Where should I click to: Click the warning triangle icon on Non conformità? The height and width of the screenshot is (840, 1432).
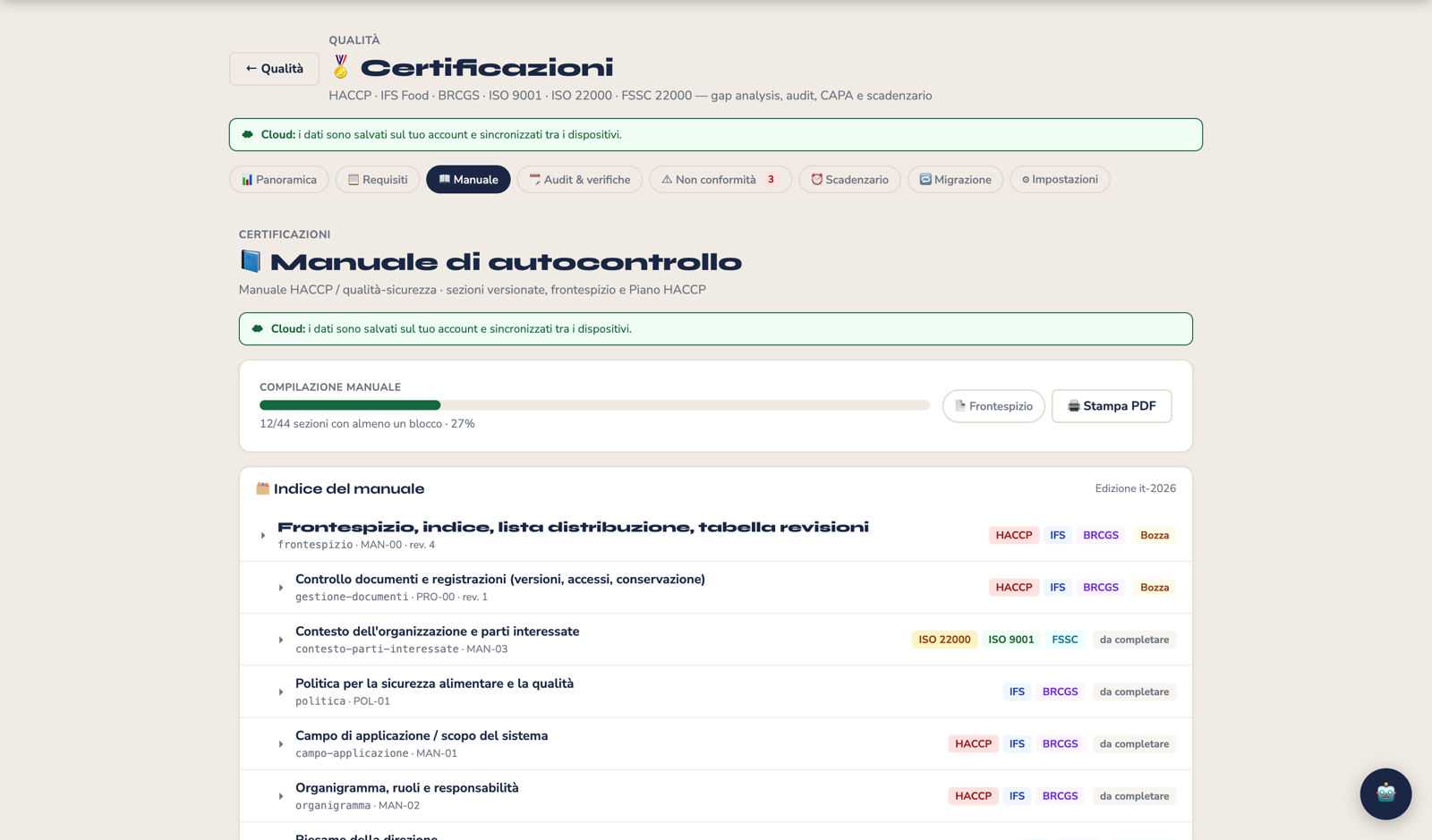pos(667,180)
